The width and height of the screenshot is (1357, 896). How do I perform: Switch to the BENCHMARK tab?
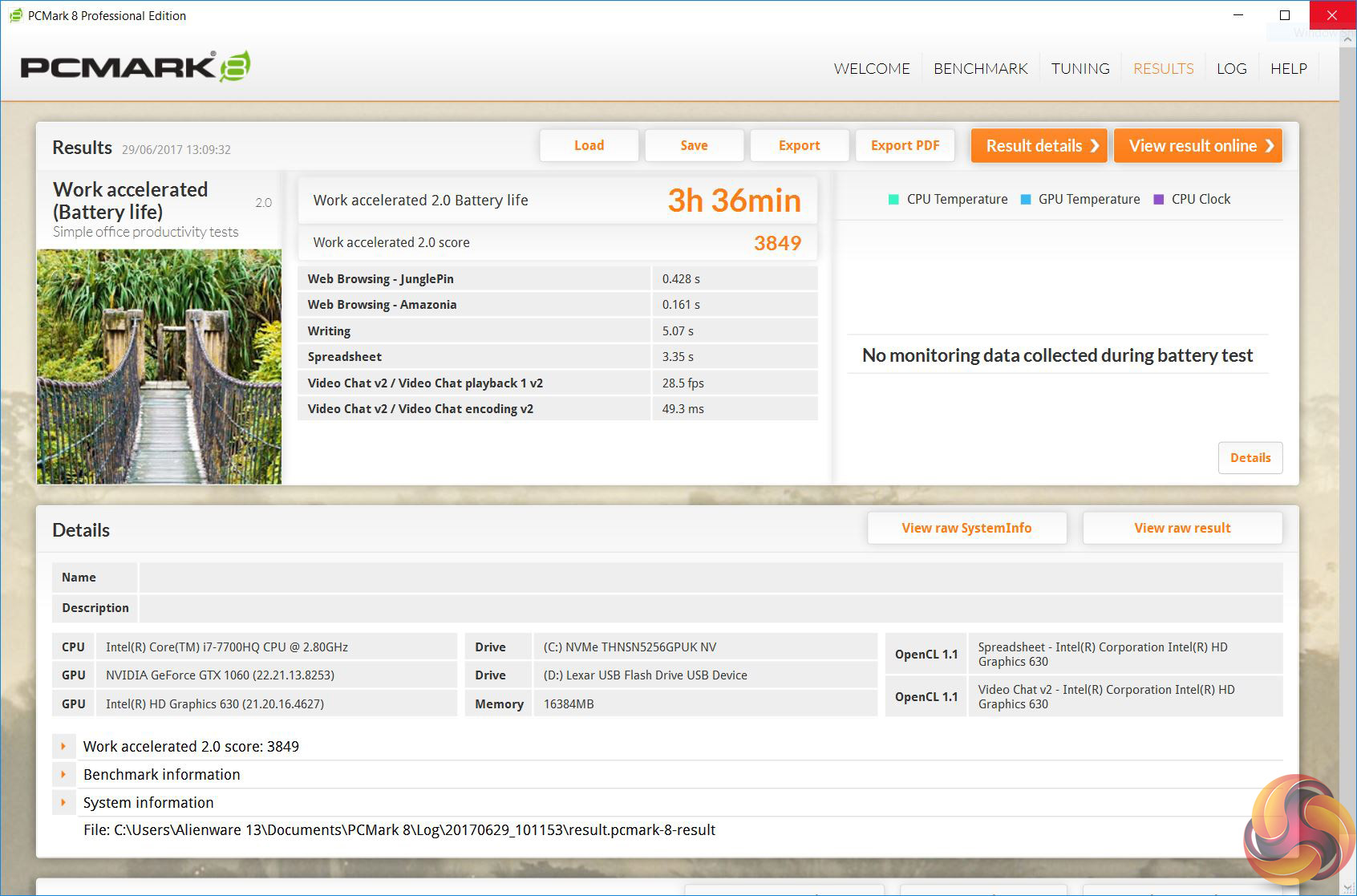(980, 69)
